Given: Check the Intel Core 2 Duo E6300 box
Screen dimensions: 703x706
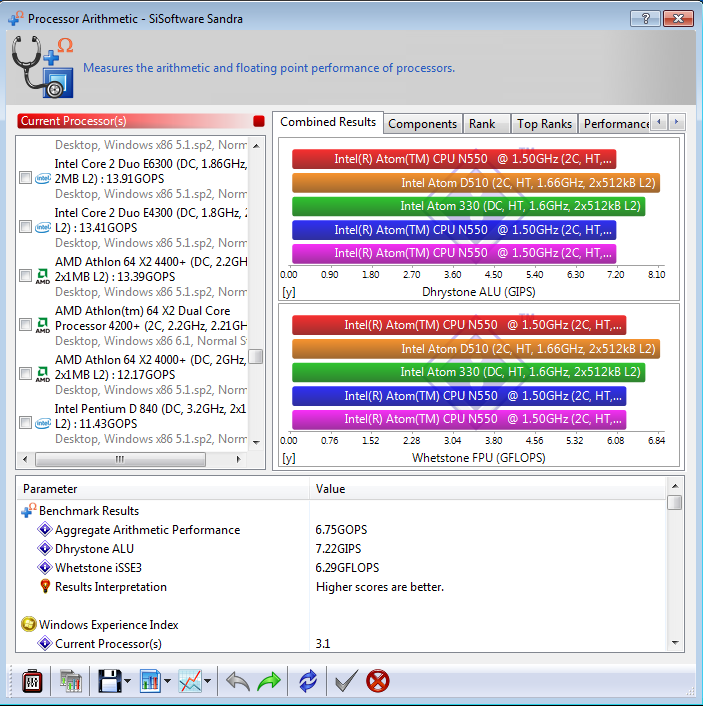Looking at the screenshot, I should pos(25,178).
